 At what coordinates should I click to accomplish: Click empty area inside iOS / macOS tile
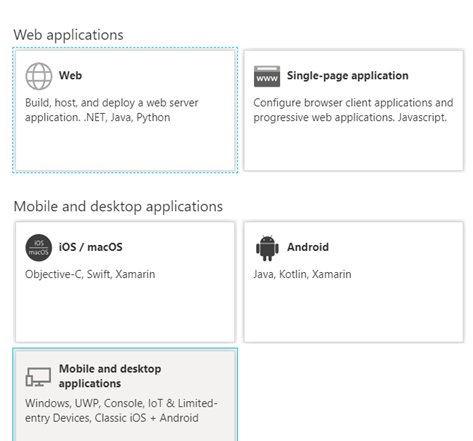coord(125,310)
